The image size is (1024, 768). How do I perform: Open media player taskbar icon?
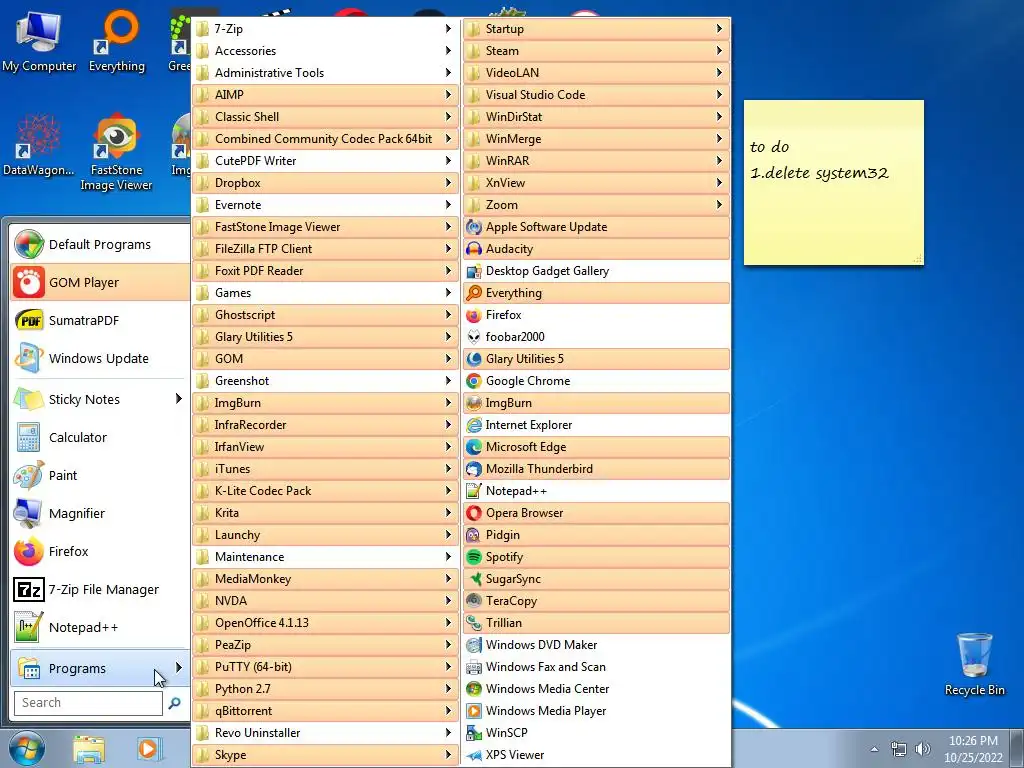click(x=148, y=749)
